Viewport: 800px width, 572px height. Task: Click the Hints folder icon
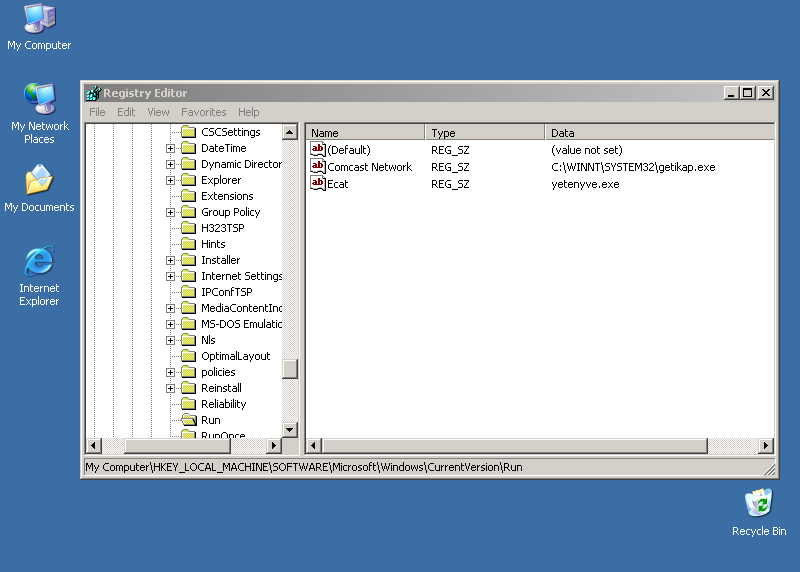(189, 244)
